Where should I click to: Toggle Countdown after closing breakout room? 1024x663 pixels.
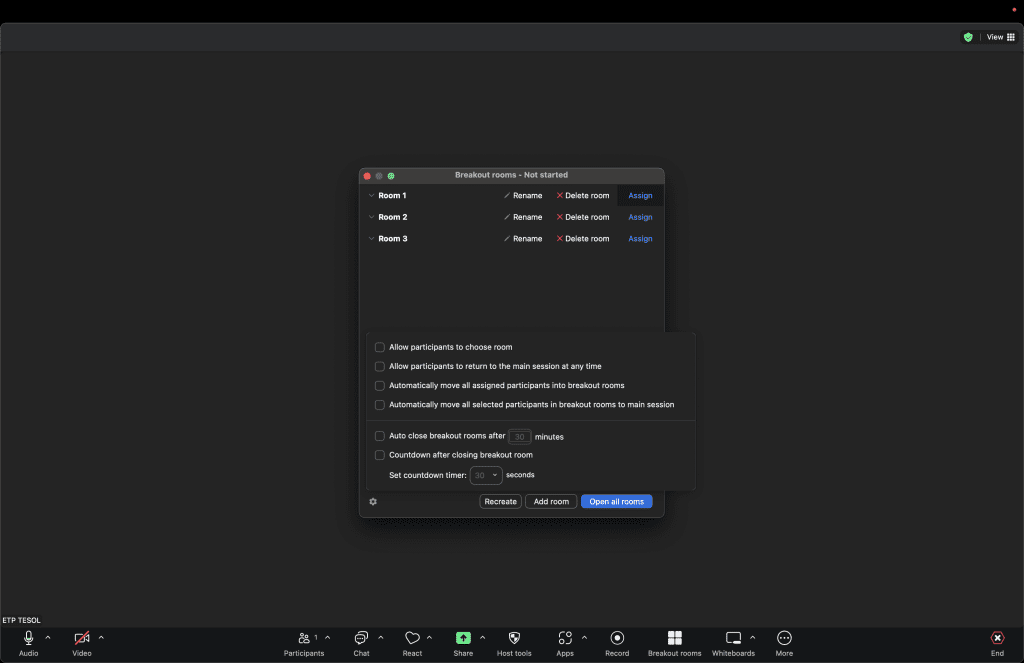point(380,455)
